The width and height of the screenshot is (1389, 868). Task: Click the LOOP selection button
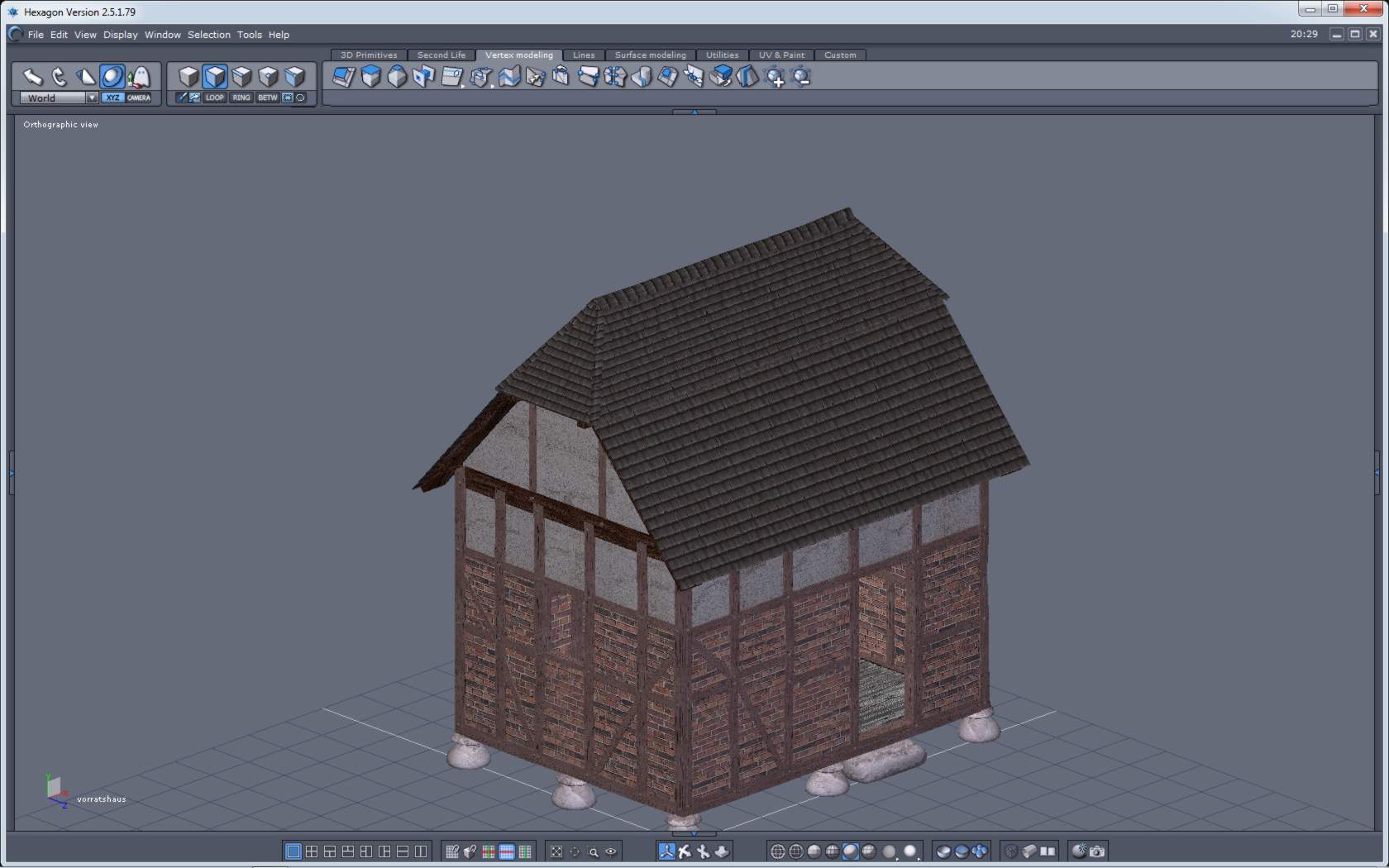(215, 98)
